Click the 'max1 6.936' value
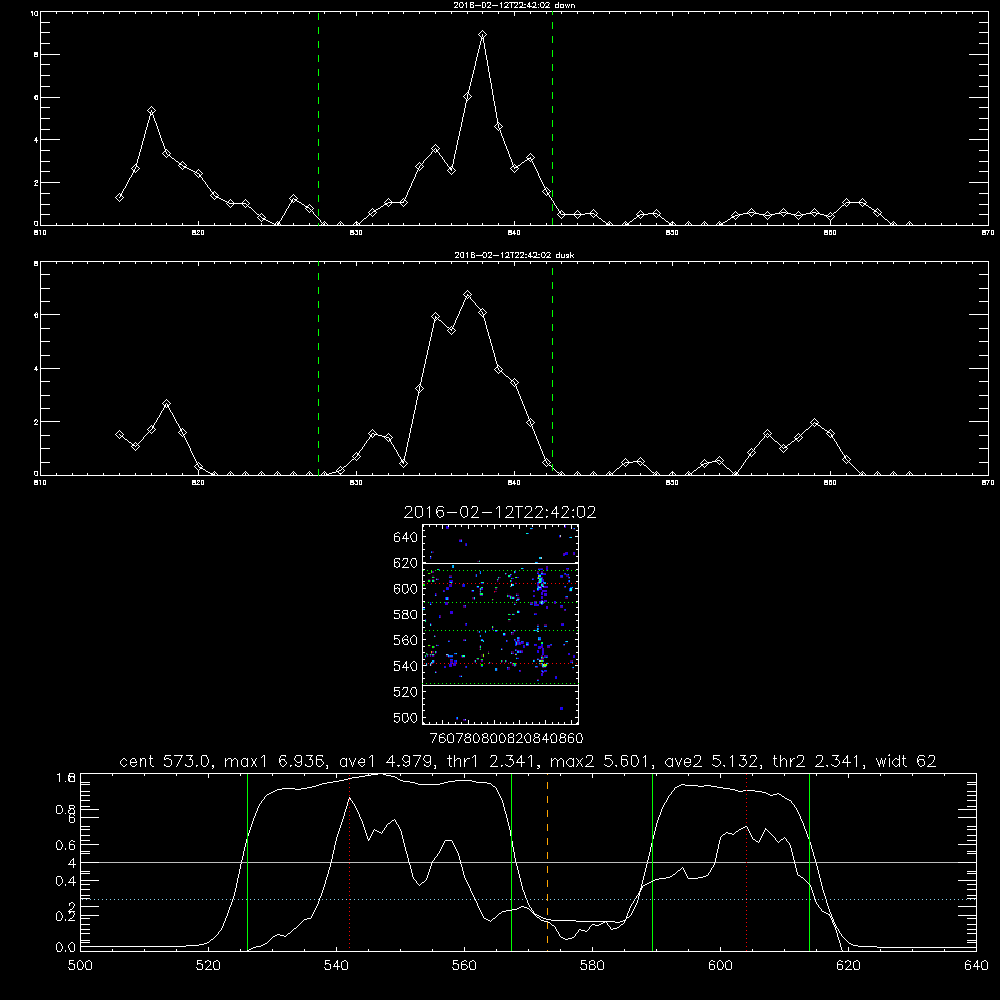 click(x=277, y=761)
